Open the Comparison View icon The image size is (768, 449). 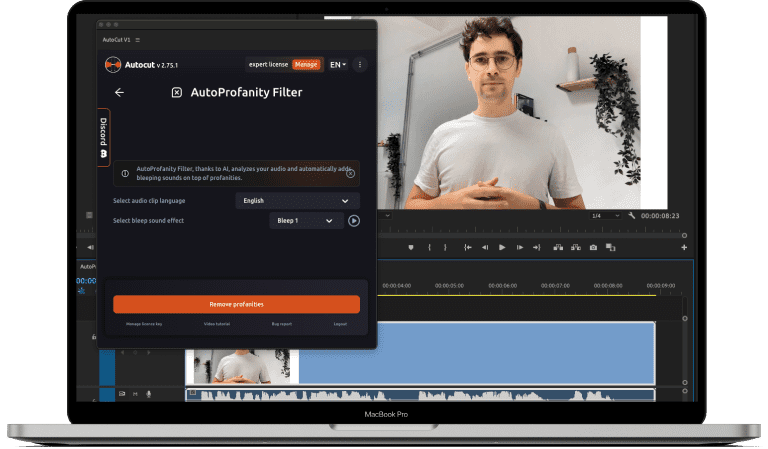click(610, 248)
